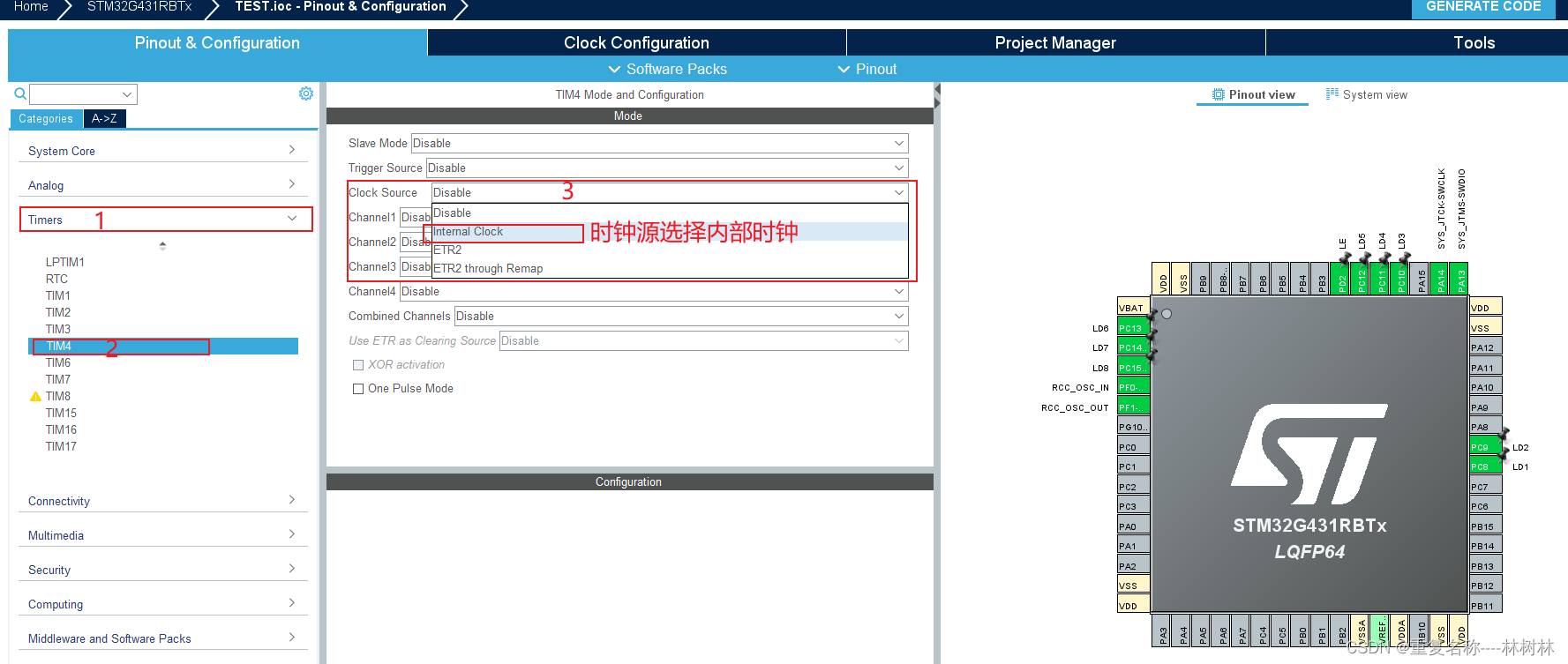Open the Pinout menu
Image resolution: width=1568 pixels, height=664 pixels.
(x=867, y=69)
